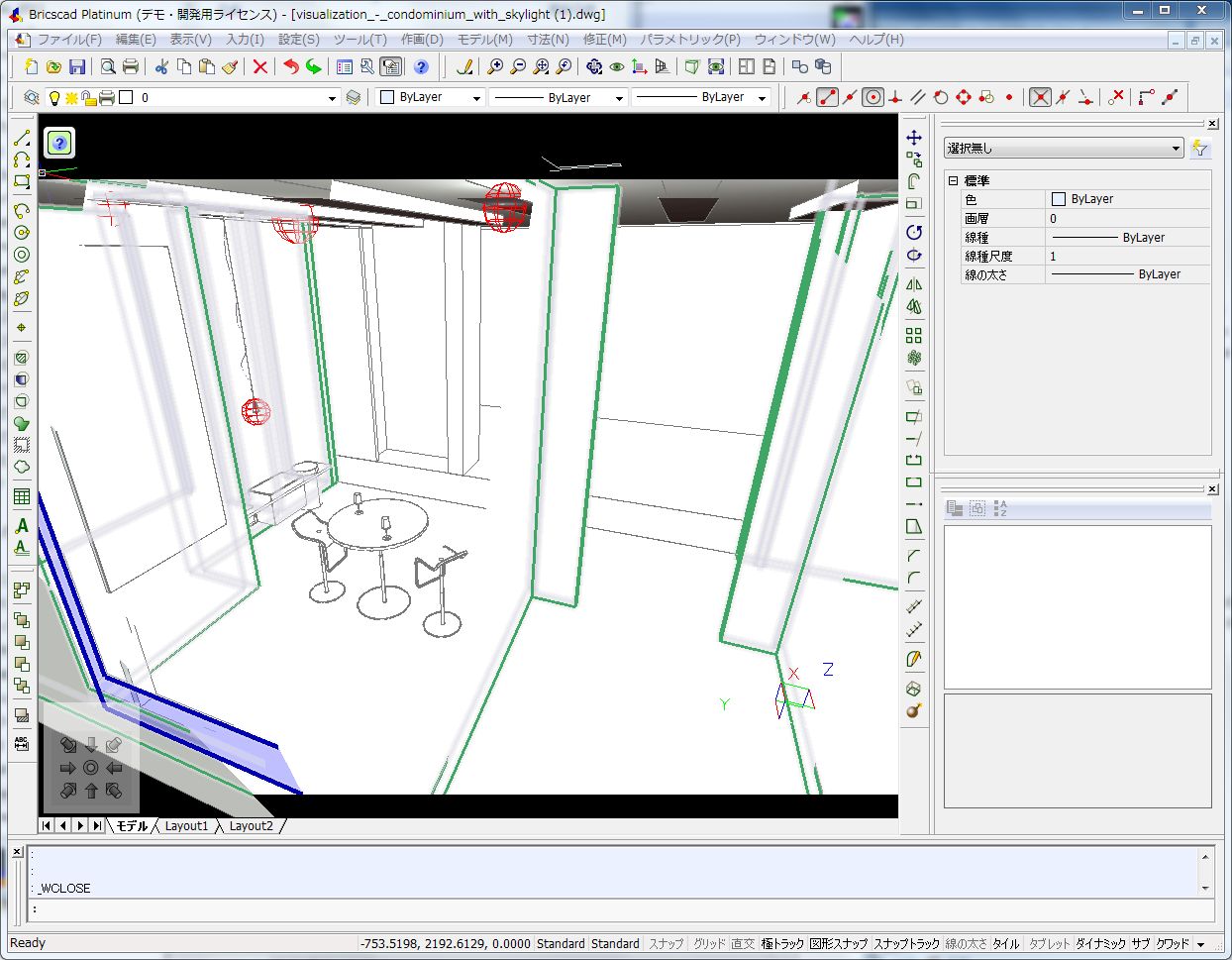Toggle layer on/off lightbulb icon

point(55,97)
